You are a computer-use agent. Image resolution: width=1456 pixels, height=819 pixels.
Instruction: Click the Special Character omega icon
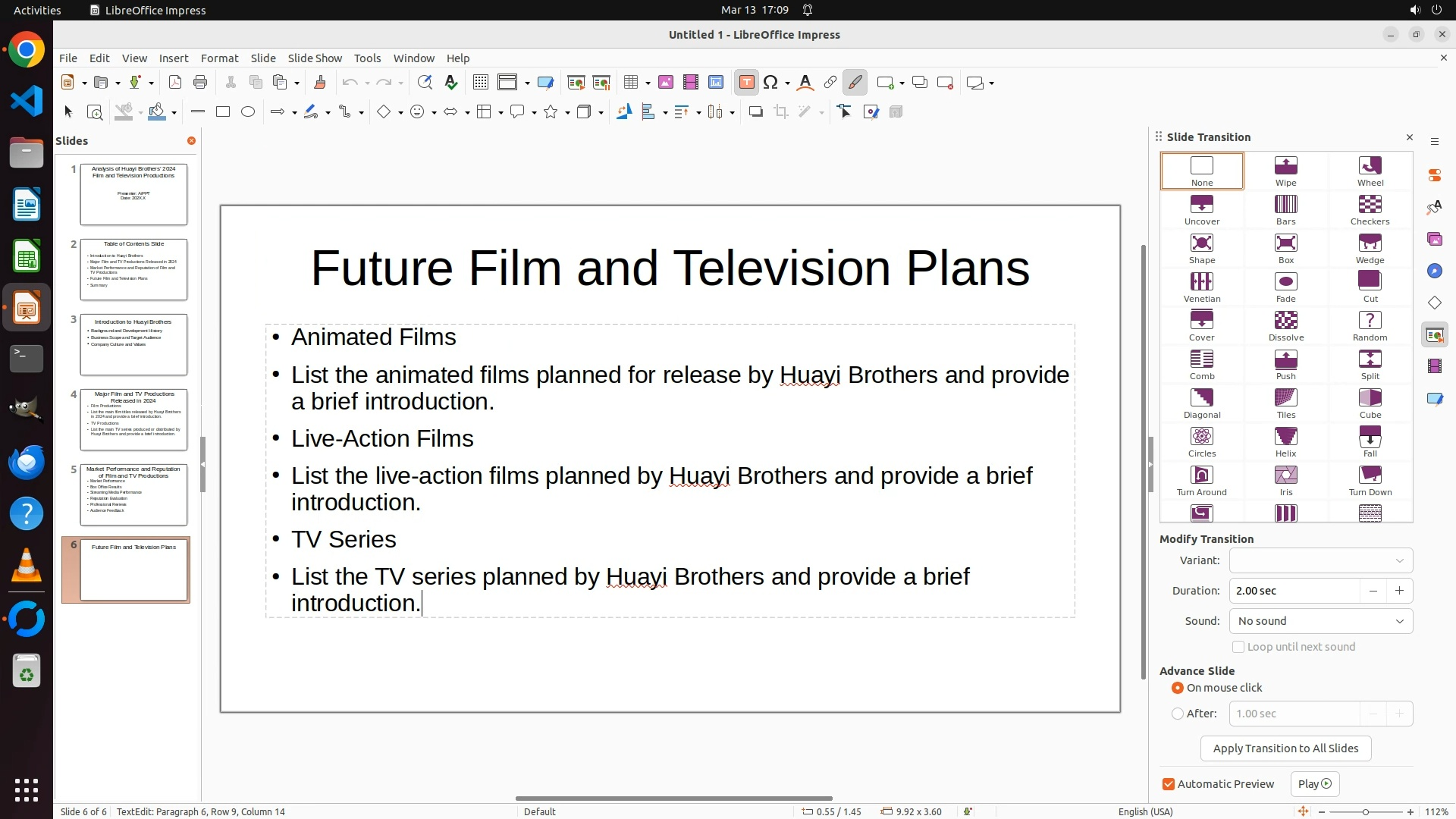pos(770,83)
